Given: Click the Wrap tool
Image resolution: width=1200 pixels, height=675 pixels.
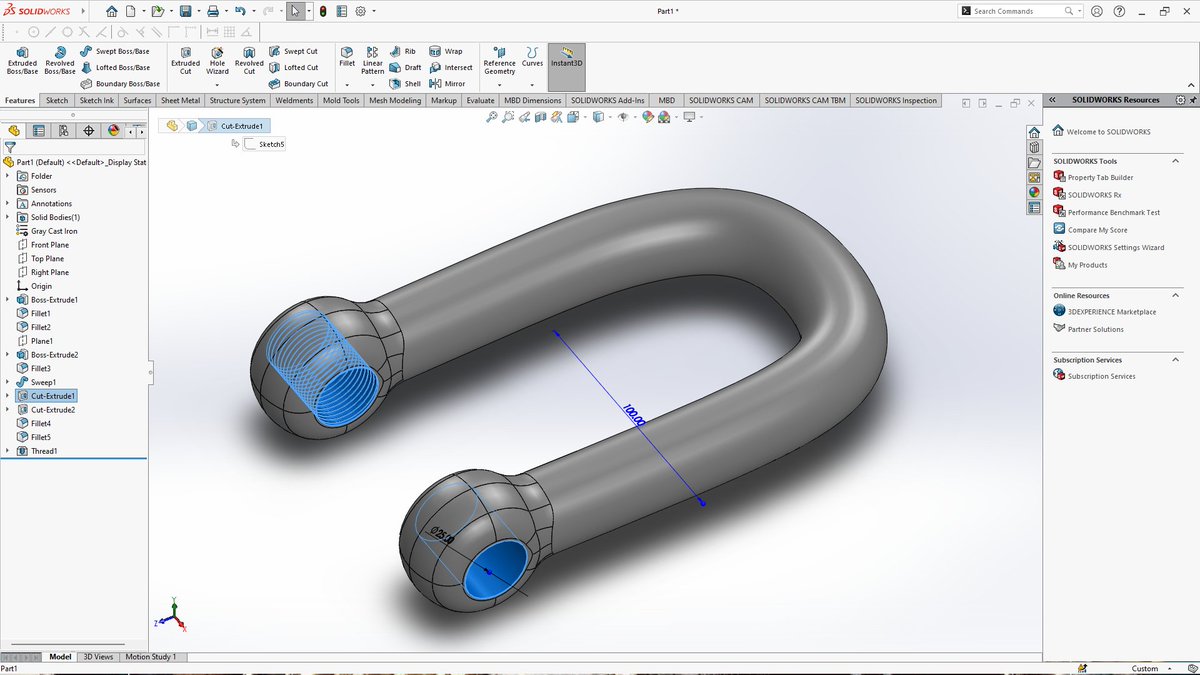Looking at the screenshot, I should [446, 51].
